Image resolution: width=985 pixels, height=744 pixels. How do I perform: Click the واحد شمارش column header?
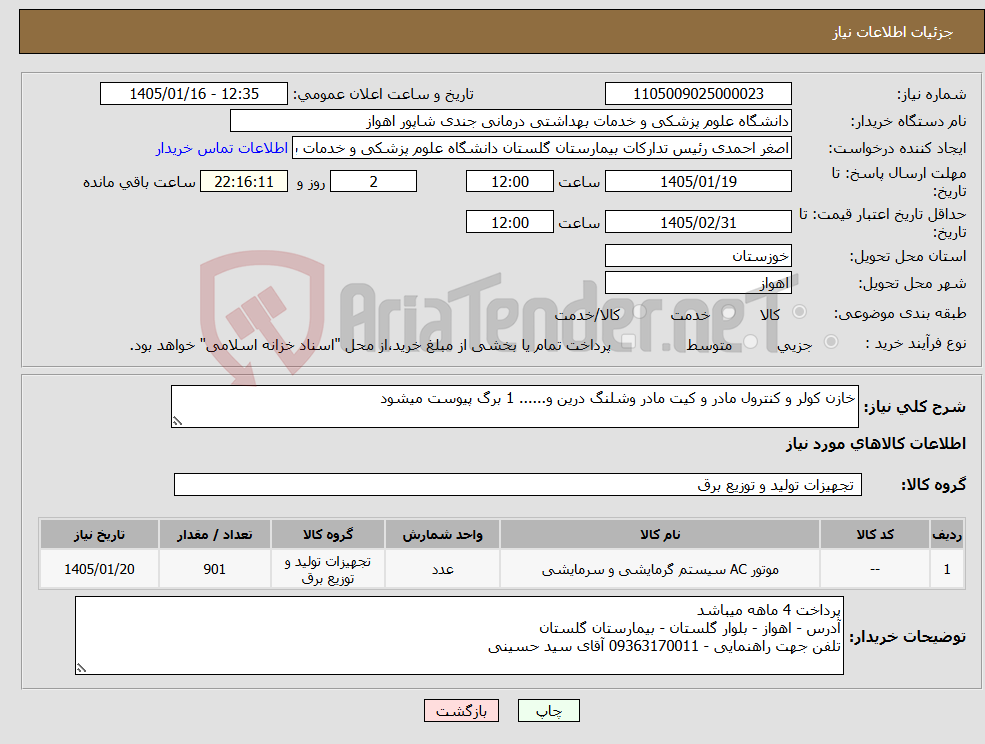click(442, 534)
